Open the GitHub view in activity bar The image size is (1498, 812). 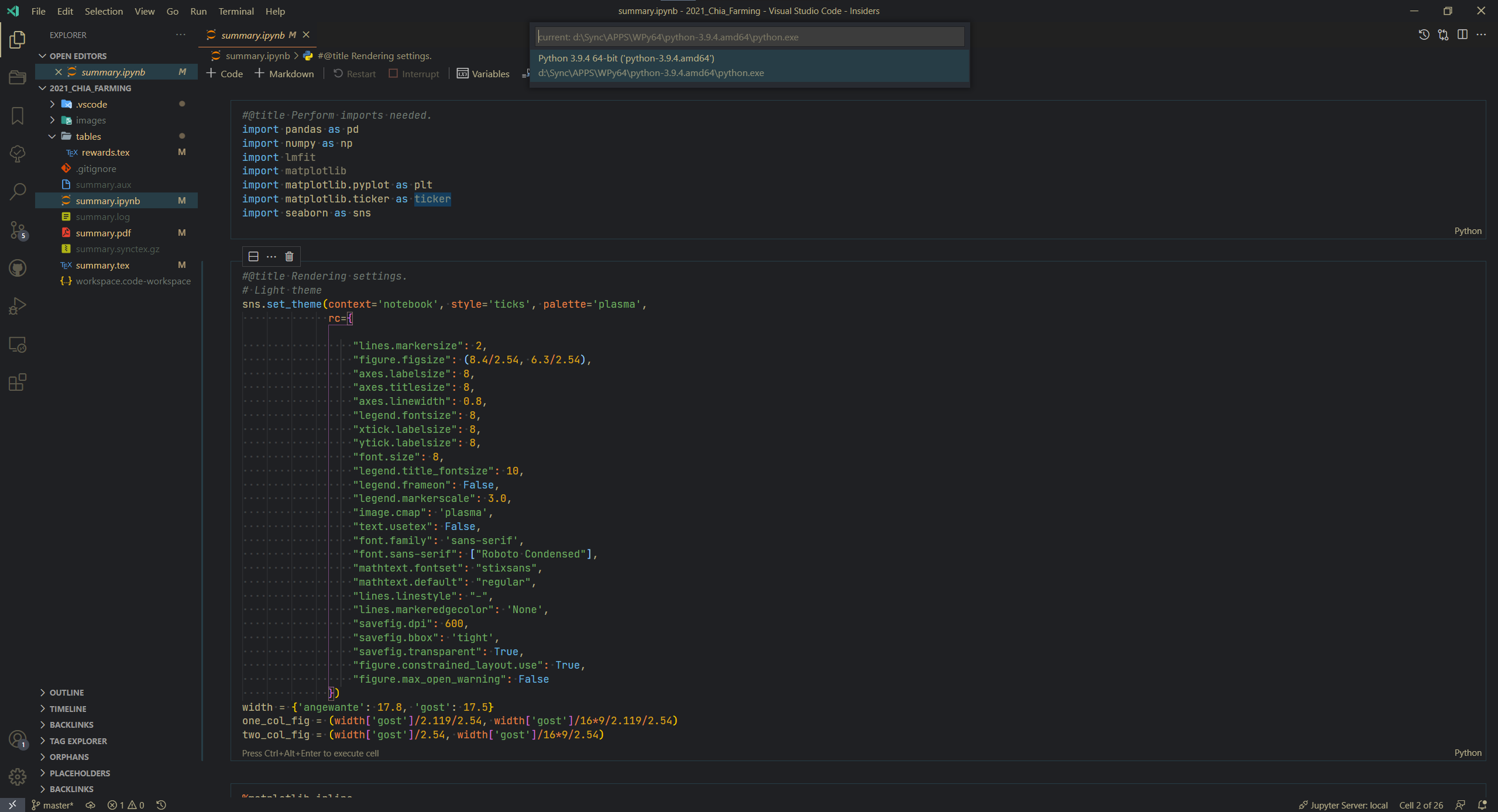click(x=18, y=268)
